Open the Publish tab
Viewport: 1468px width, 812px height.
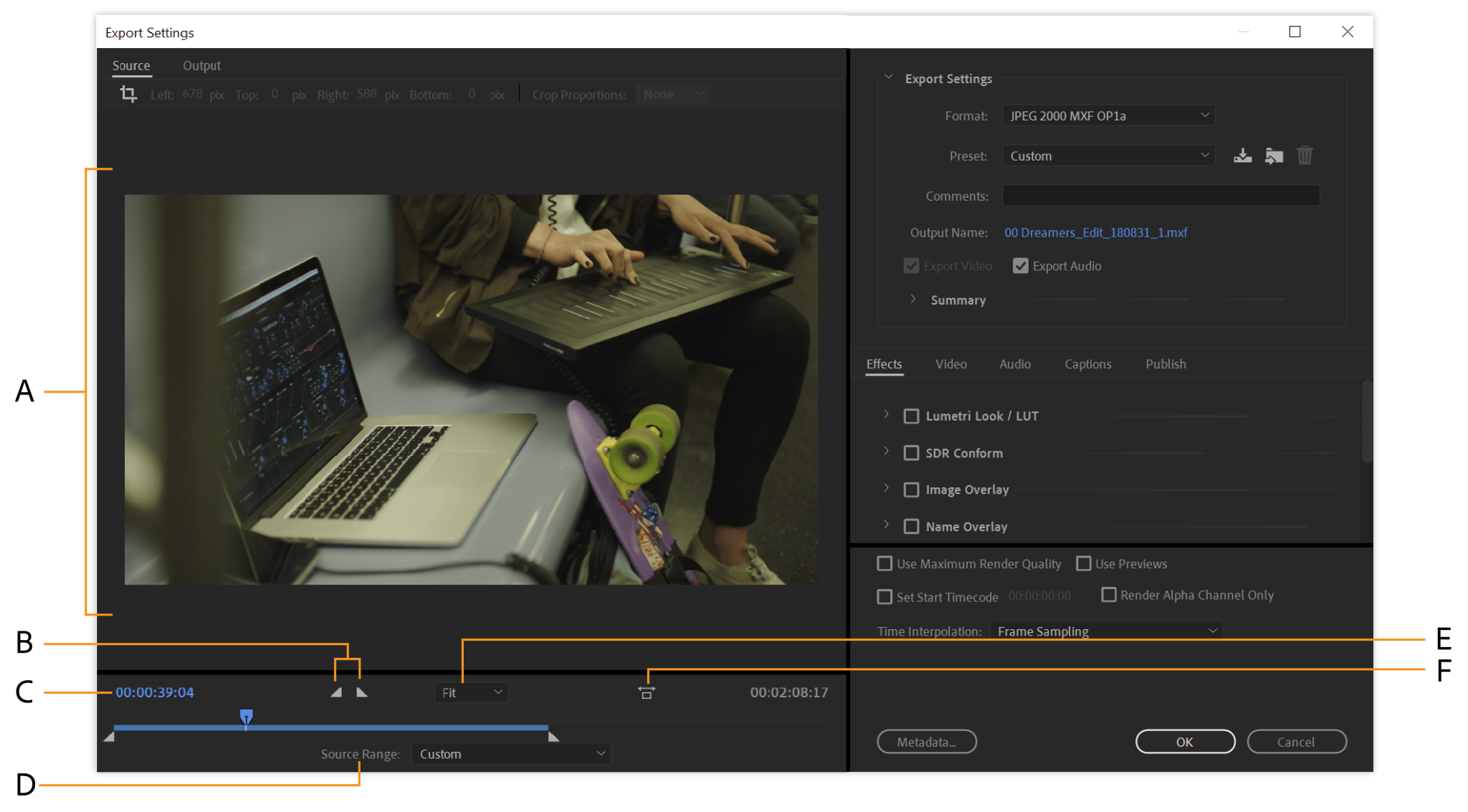(x=1166, y=364)
